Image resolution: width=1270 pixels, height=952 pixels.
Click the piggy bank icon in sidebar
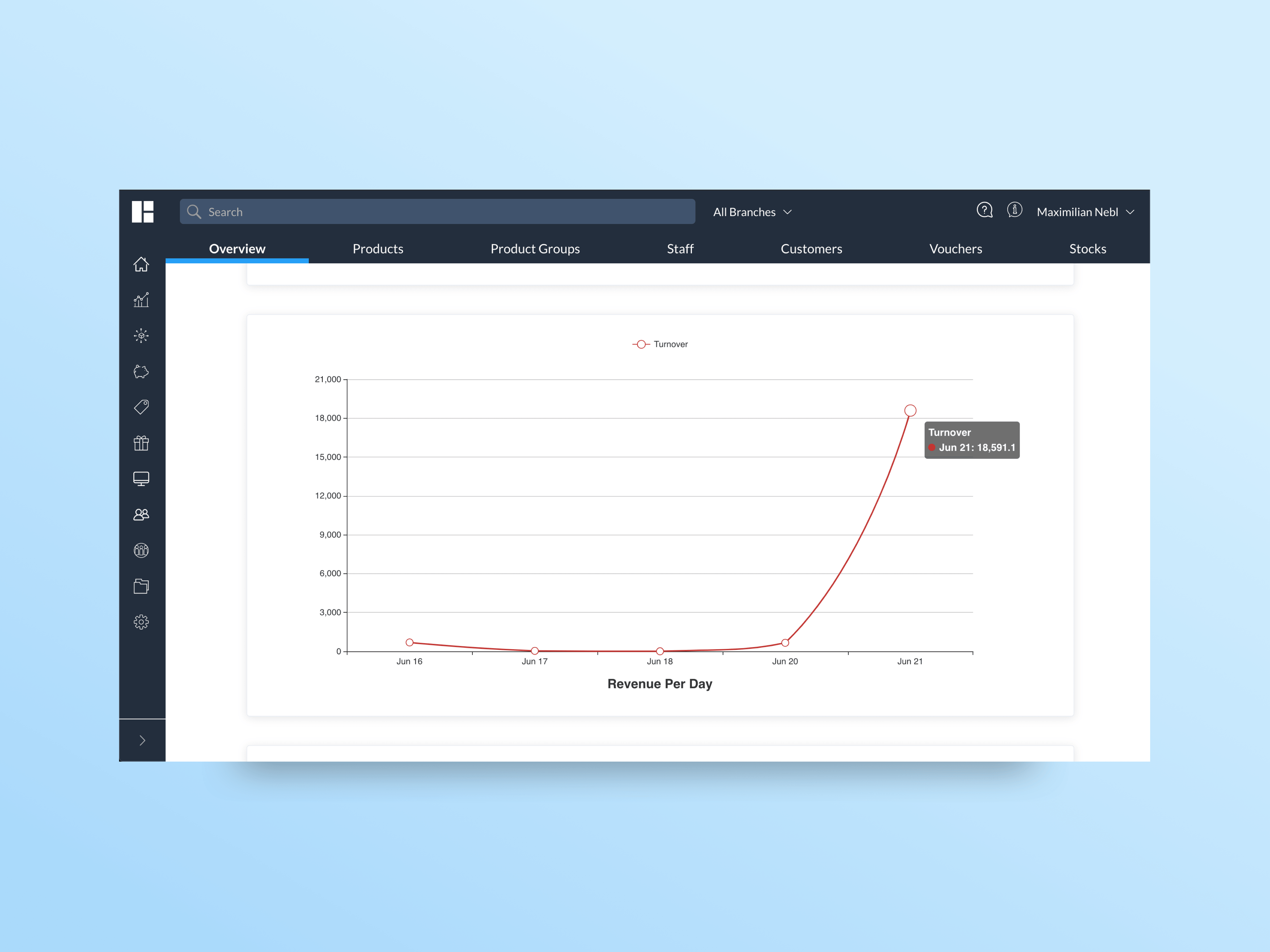(141, 372)
